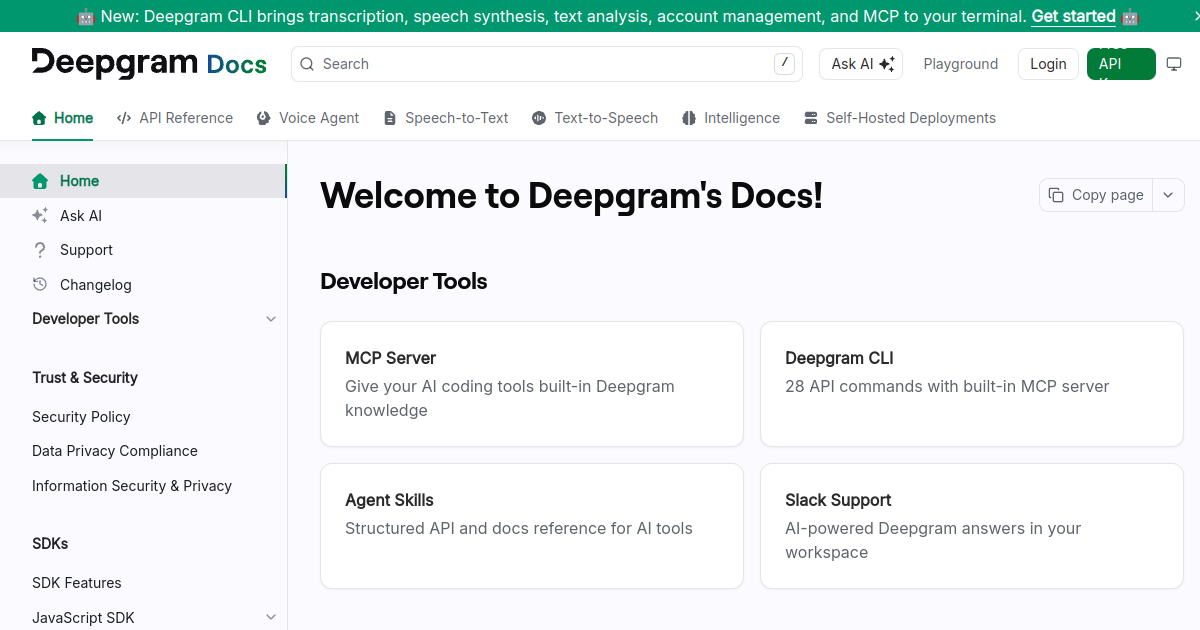Viewport: 1200px width, 630px height.
Task: Open the Copy page dropdown arrow
Action: tap(1168, 195)
